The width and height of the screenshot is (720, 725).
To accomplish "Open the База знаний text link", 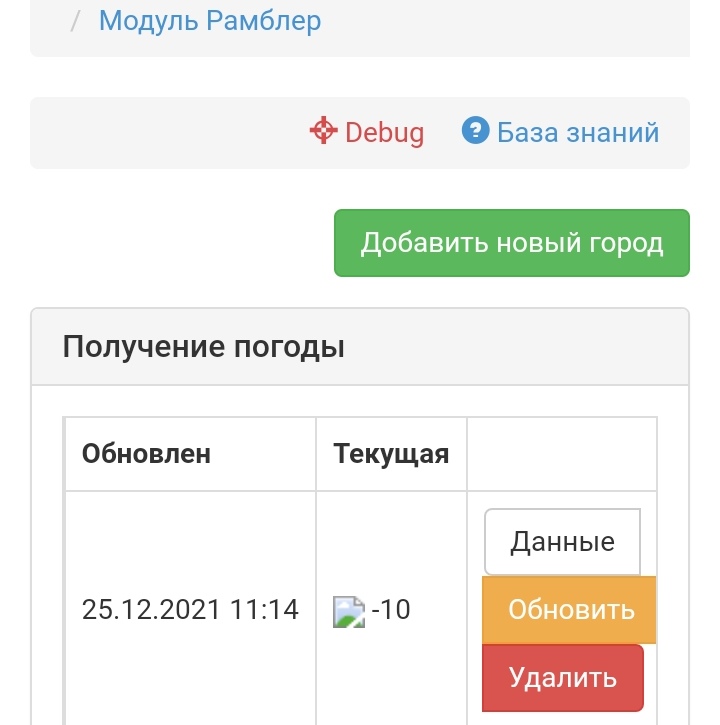I will (x=578, y=132).
